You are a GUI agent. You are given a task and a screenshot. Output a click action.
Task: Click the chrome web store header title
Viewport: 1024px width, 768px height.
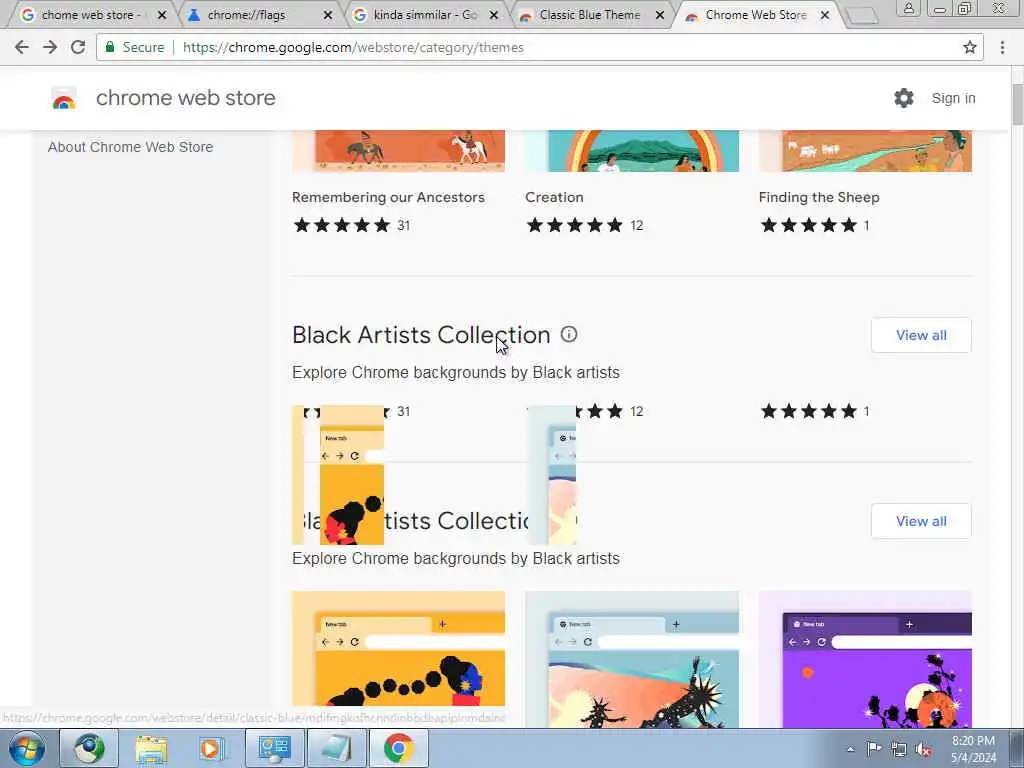tap(185, 98)
